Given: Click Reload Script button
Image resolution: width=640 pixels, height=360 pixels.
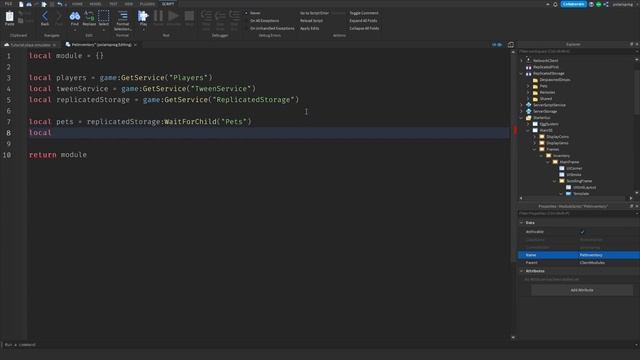Looking at the screenshot, I should click(x=311, y=20).
